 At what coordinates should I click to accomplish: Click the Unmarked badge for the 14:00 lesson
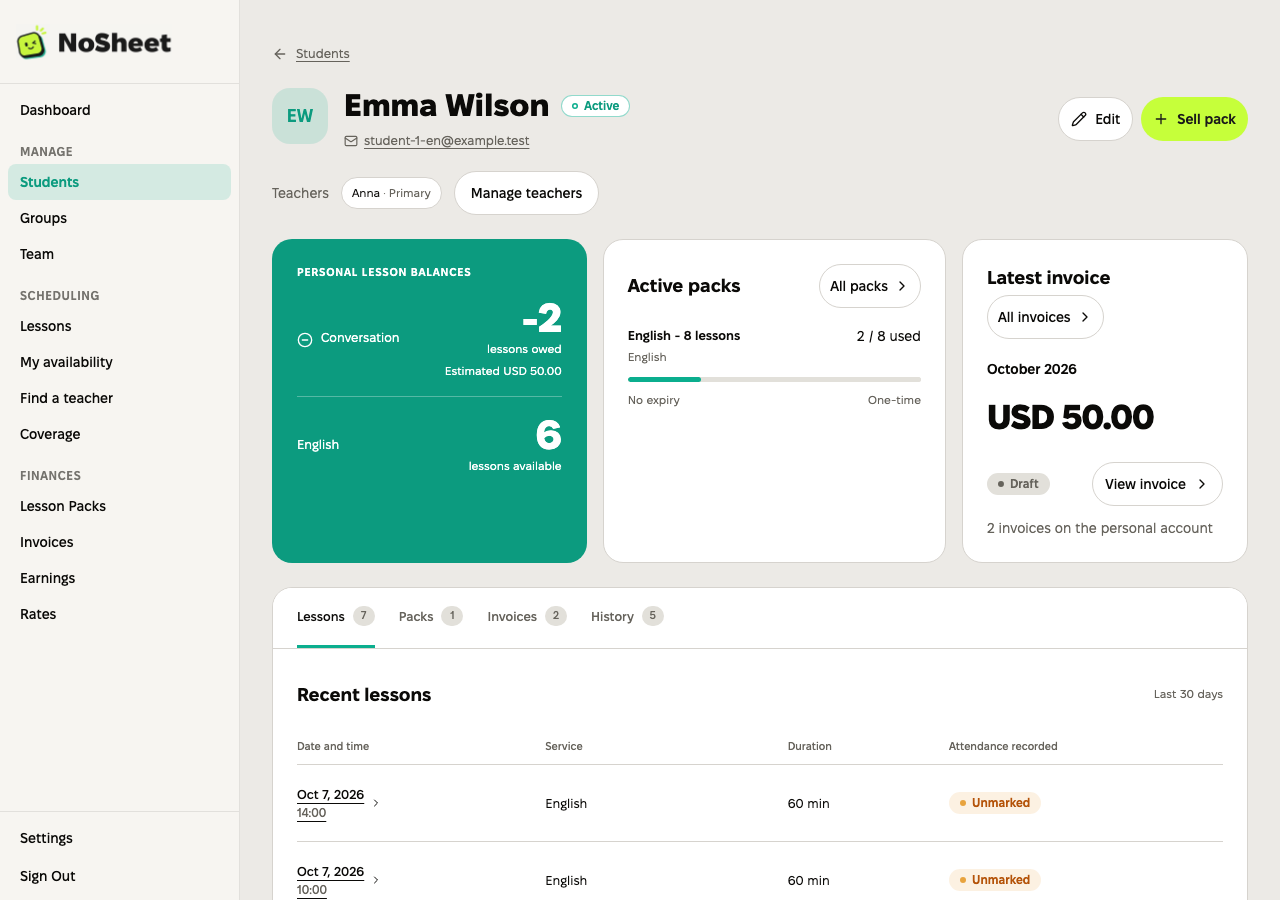[x=995, y=803]
